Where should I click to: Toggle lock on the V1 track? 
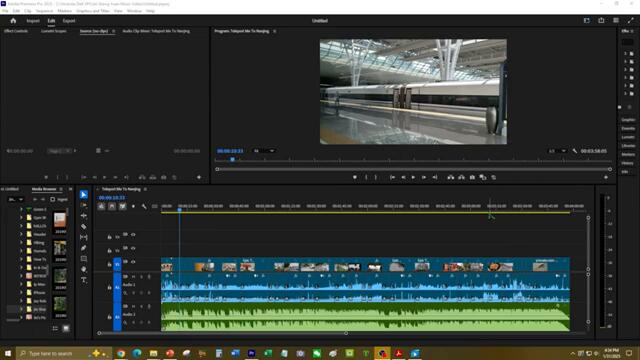tap(109, 264)
